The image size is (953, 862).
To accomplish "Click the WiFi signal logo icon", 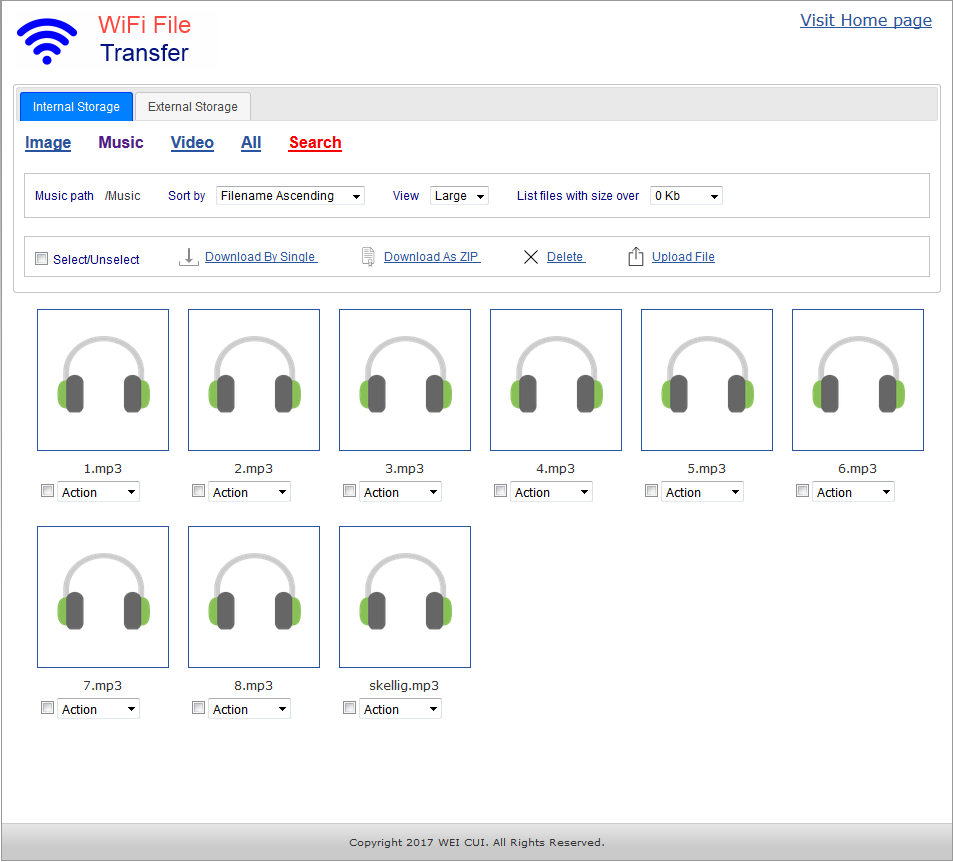I will point(46,41).
